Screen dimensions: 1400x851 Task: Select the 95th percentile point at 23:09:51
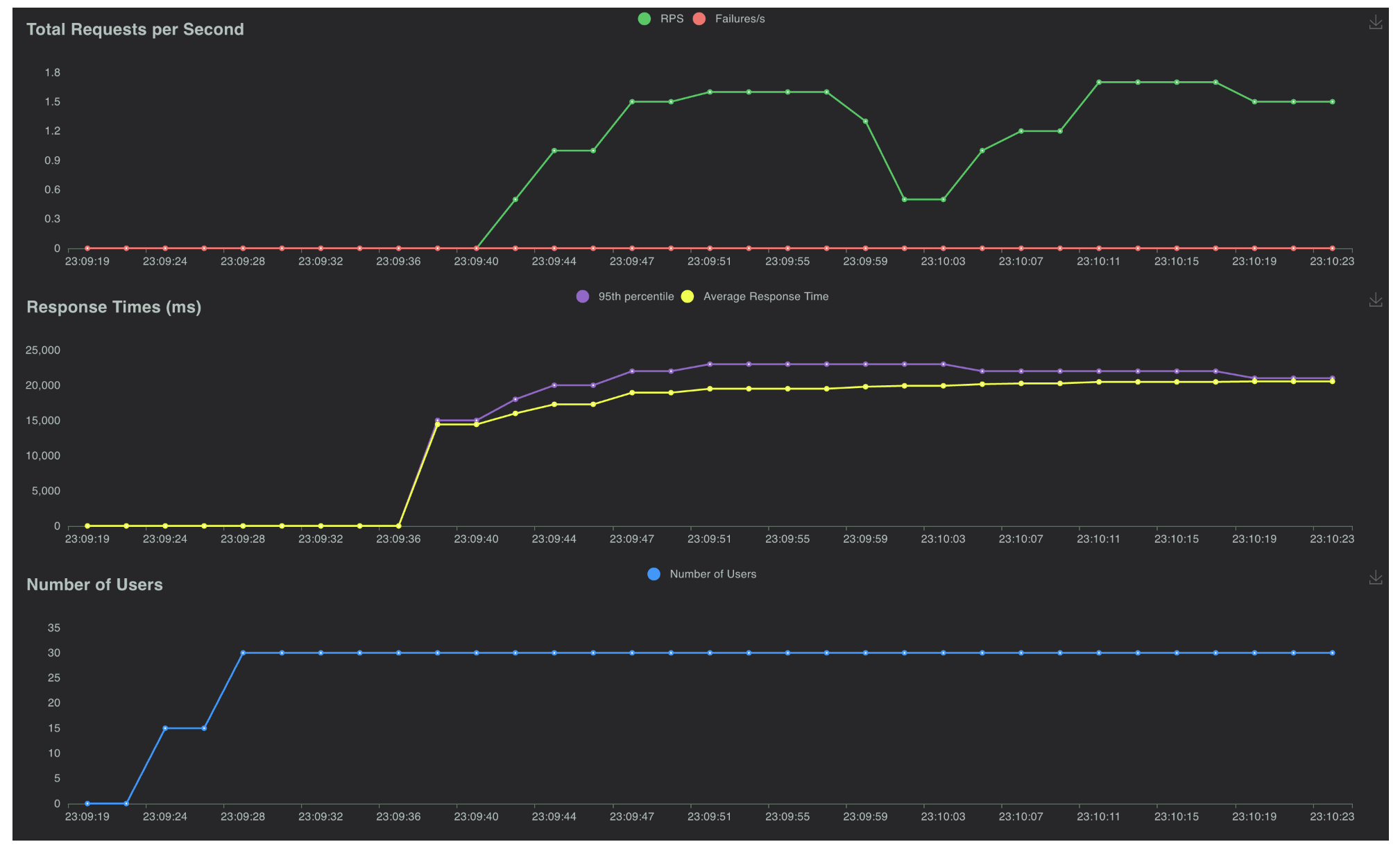point(710,364)
